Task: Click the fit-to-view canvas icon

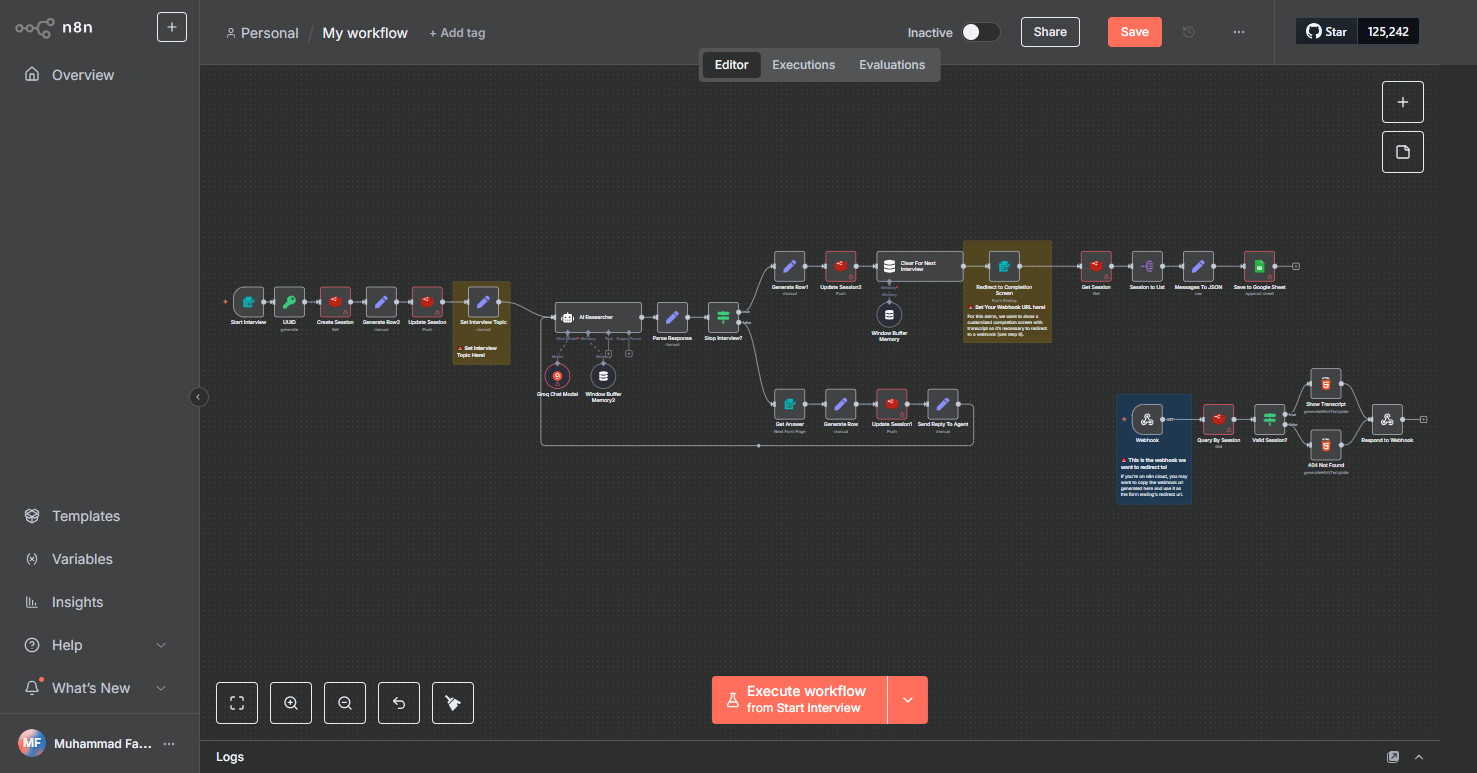Action: coord(237,703)
